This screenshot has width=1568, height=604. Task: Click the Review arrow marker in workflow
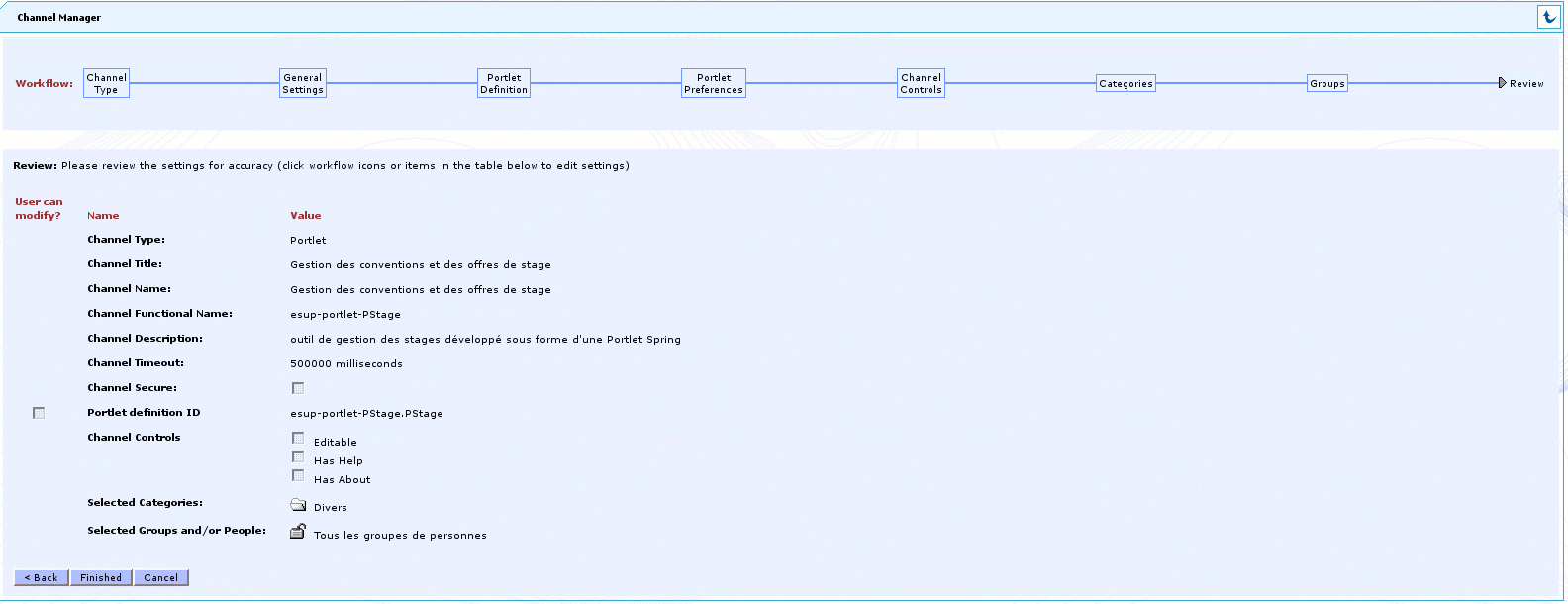(x=1502, y=83)
